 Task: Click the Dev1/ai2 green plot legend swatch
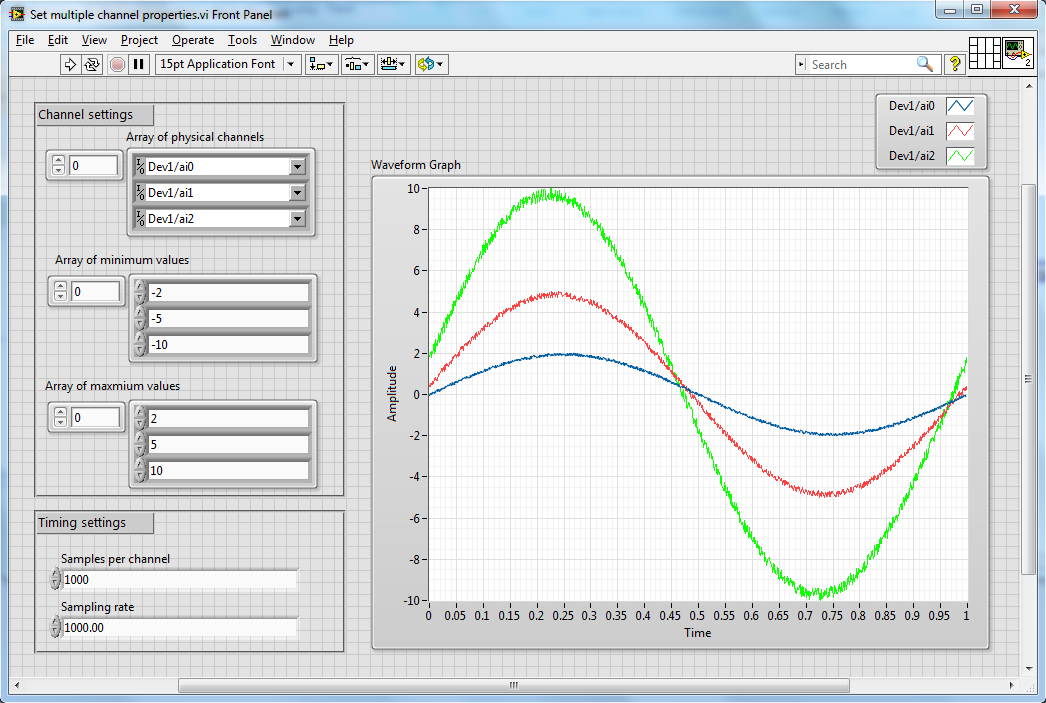960,156
